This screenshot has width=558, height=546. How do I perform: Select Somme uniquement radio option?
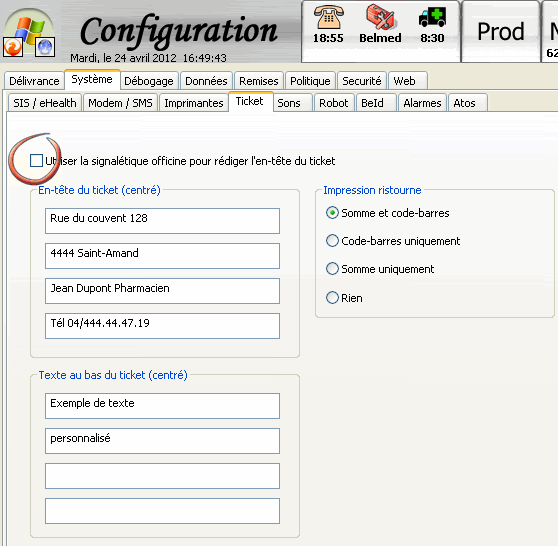coord(332,269)
